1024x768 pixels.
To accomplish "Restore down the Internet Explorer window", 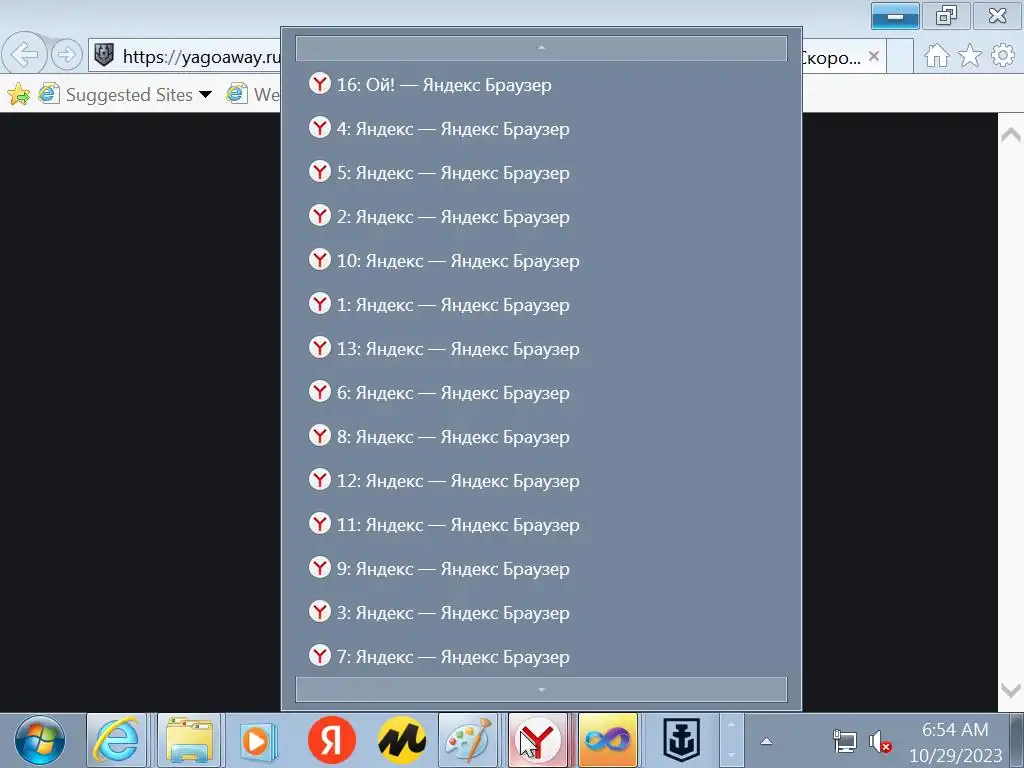I will tap(946, 15).
